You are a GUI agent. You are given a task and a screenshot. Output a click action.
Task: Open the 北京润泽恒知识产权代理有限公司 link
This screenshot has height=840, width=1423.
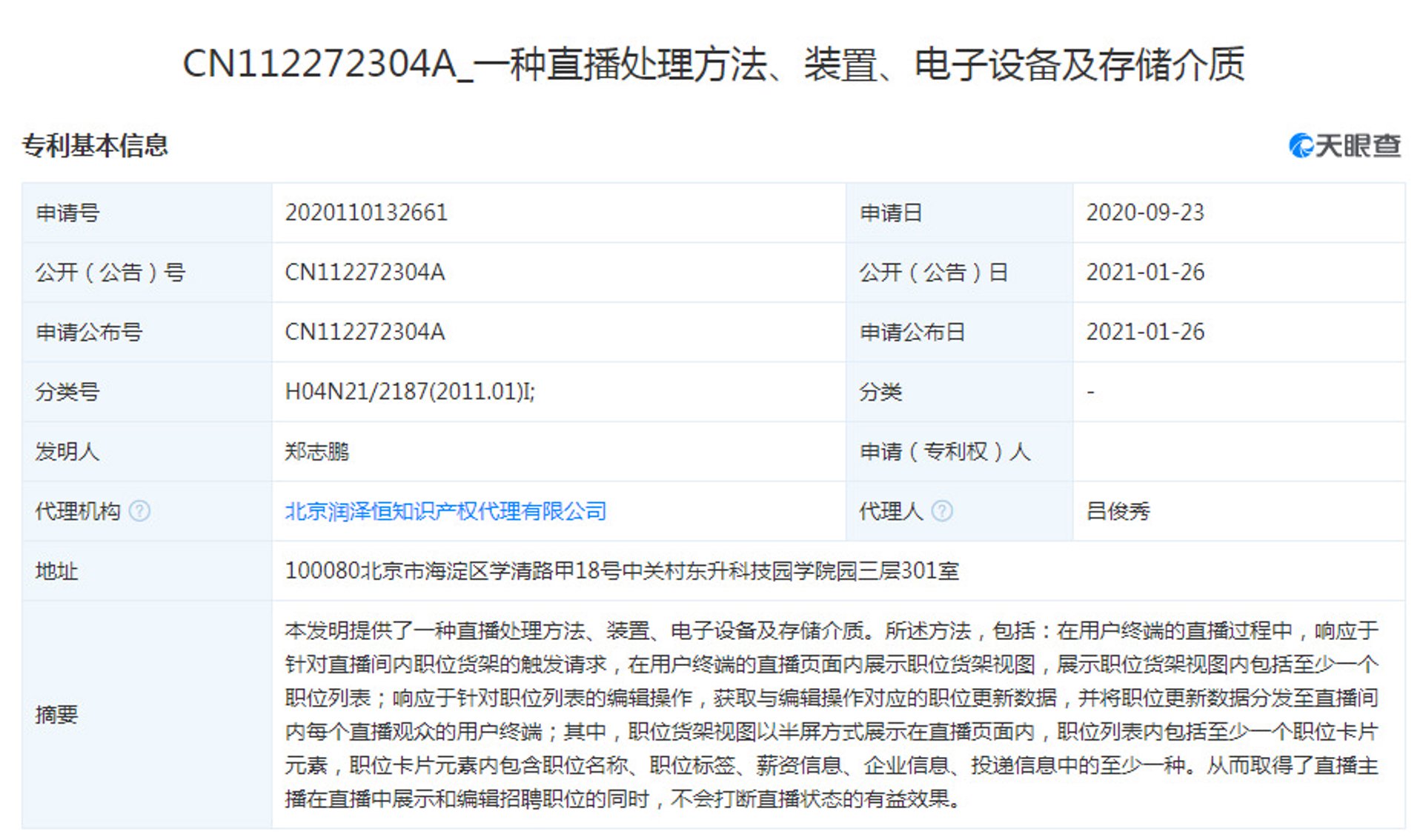click(445, 511)
